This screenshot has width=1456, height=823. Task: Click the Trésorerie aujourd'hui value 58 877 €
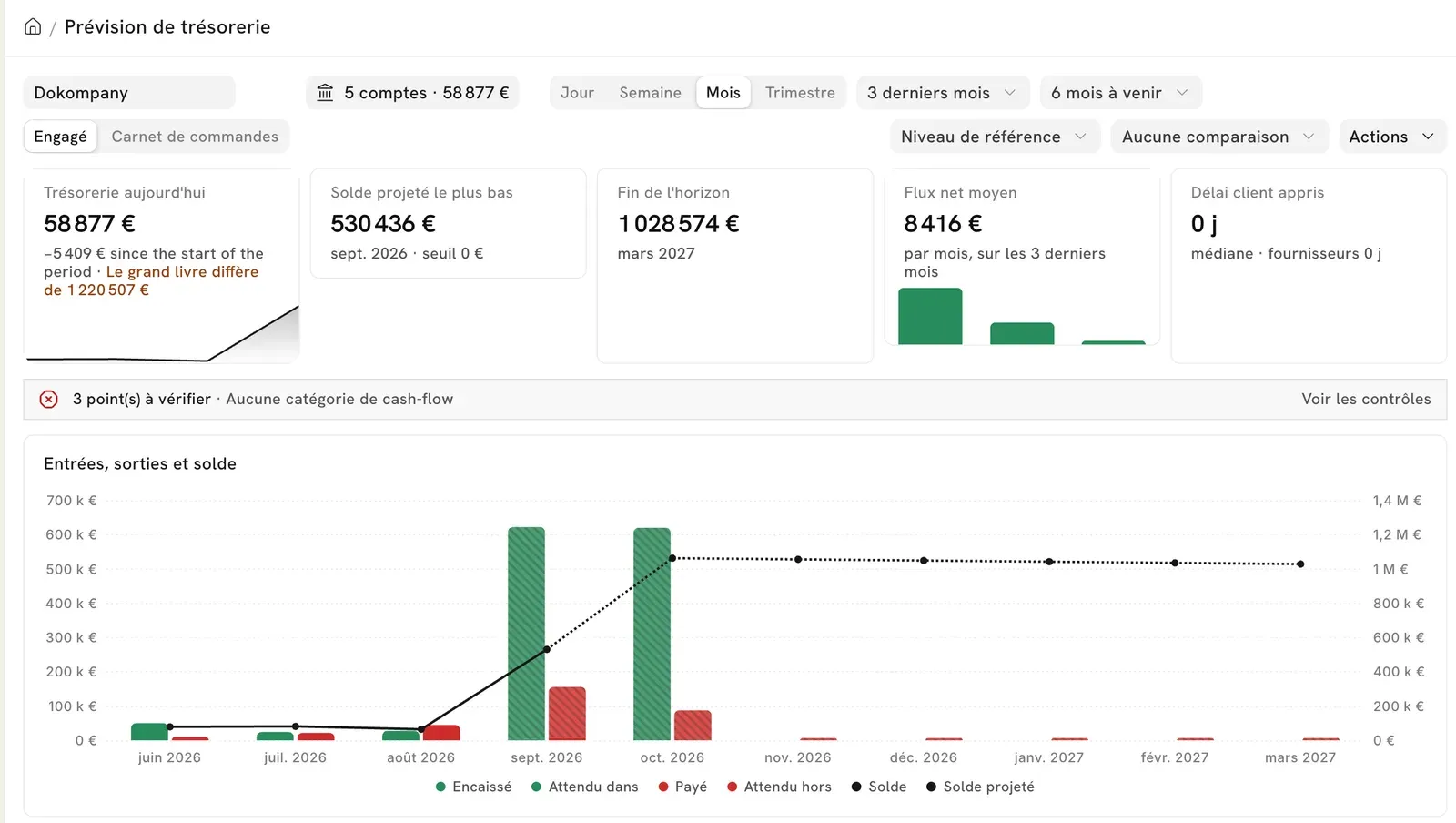89,224
